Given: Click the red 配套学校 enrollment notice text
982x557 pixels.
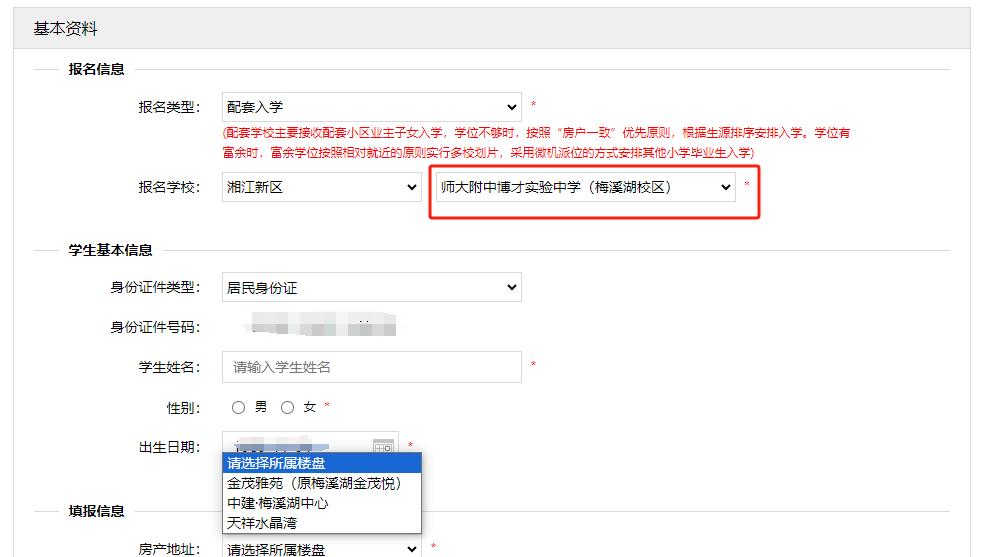Looking at the screenshot, I should point(536,143).
